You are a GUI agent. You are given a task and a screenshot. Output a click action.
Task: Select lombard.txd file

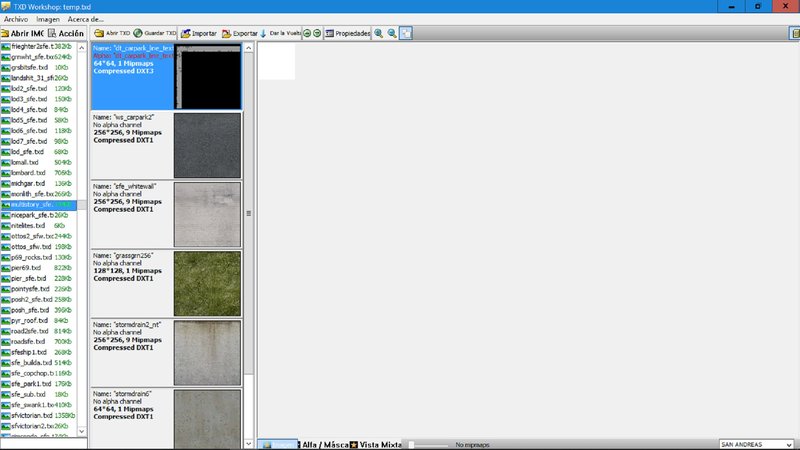tap(39, 173)
